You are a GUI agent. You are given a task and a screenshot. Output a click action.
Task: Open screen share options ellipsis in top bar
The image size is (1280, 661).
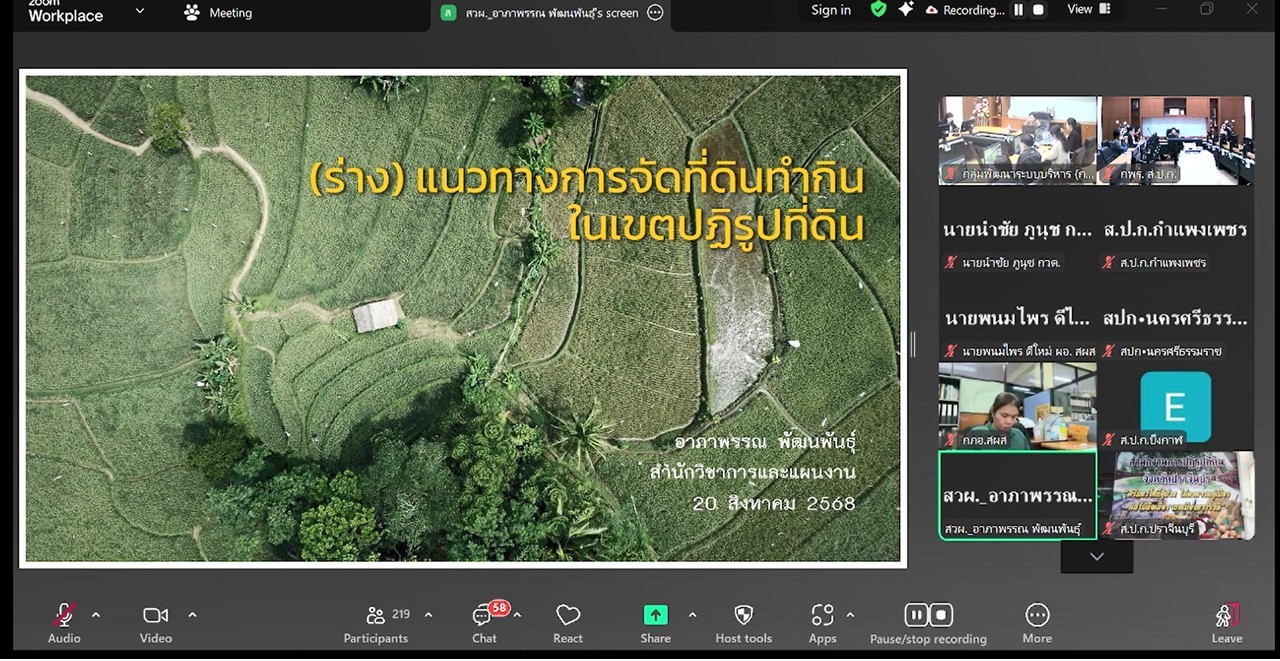pos(655,13)
